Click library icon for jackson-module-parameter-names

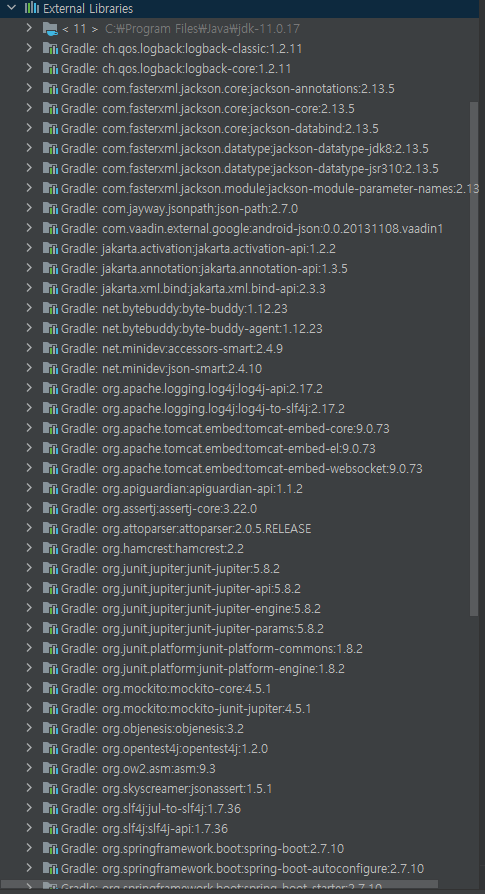pos(51,188)
